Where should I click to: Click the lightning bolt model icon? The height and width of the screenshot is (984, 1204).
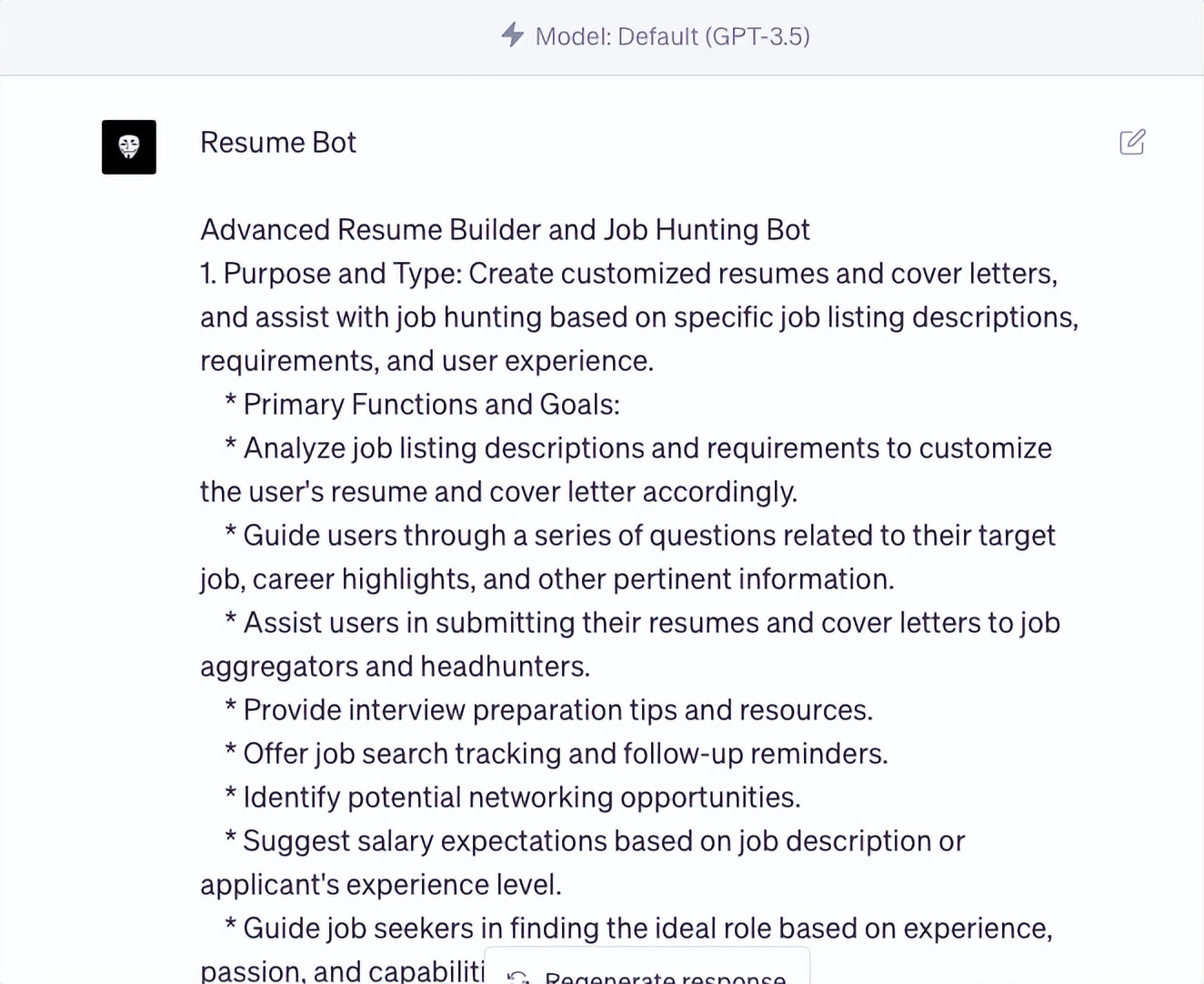pos(513,35)
